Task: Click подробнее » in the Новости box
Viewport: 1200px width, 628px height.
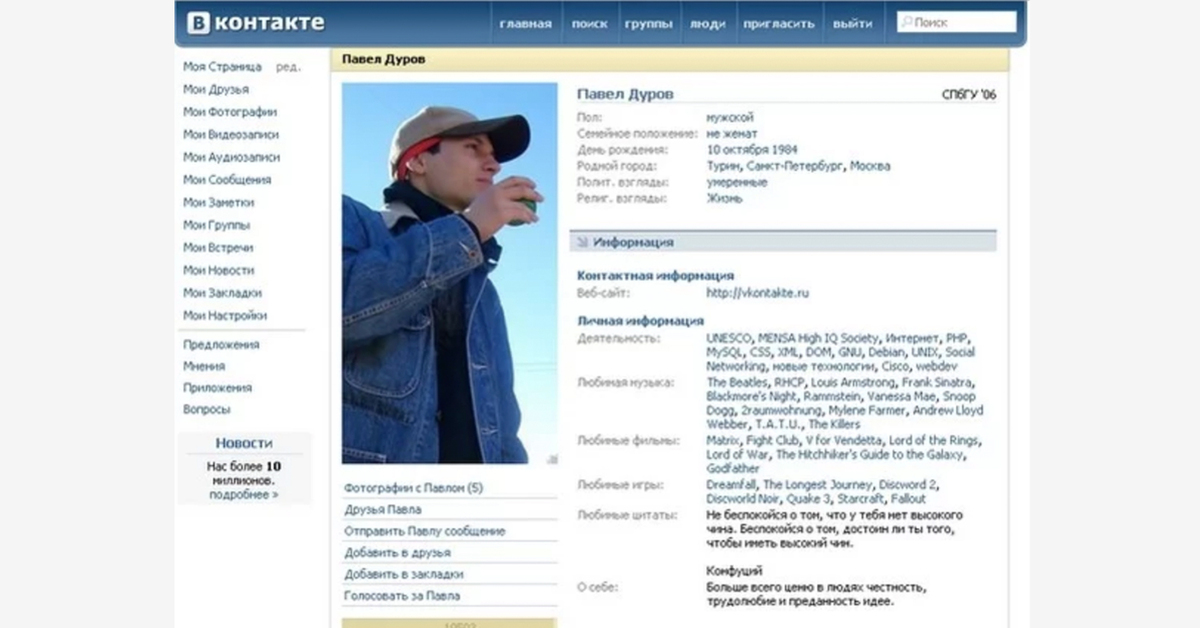Action: click(244, 494)
